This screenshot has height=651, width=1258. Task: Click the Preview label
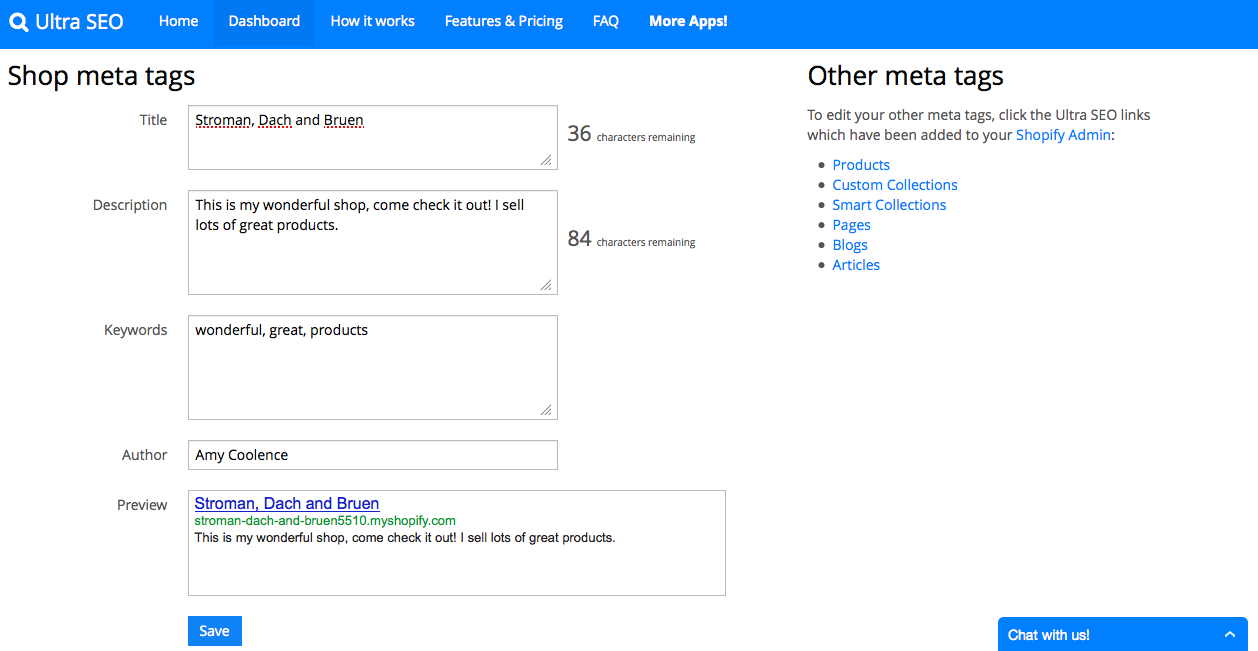coord(142,505)
